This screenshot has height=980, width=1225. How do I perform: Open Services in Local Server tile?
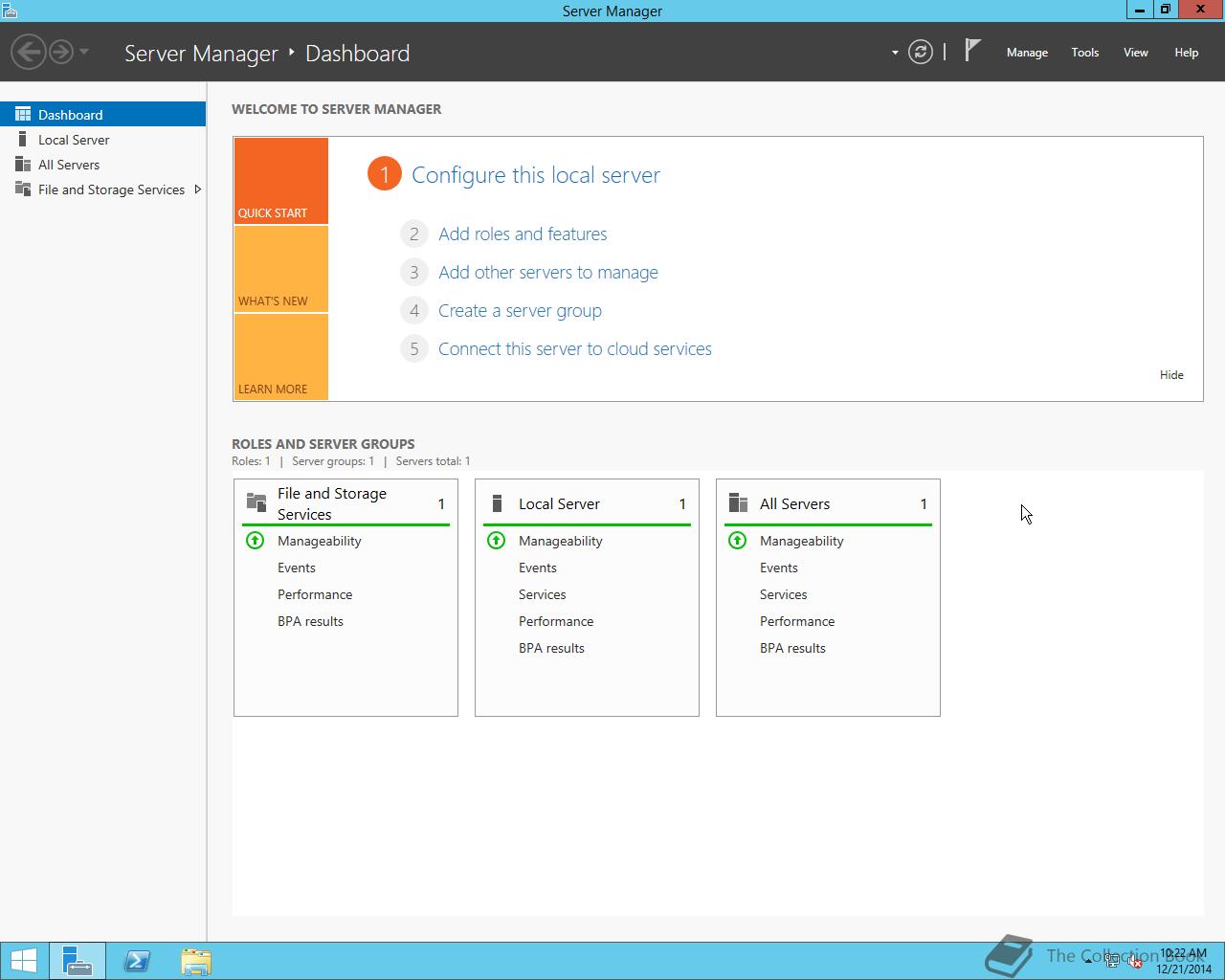[x=543, y=594]
